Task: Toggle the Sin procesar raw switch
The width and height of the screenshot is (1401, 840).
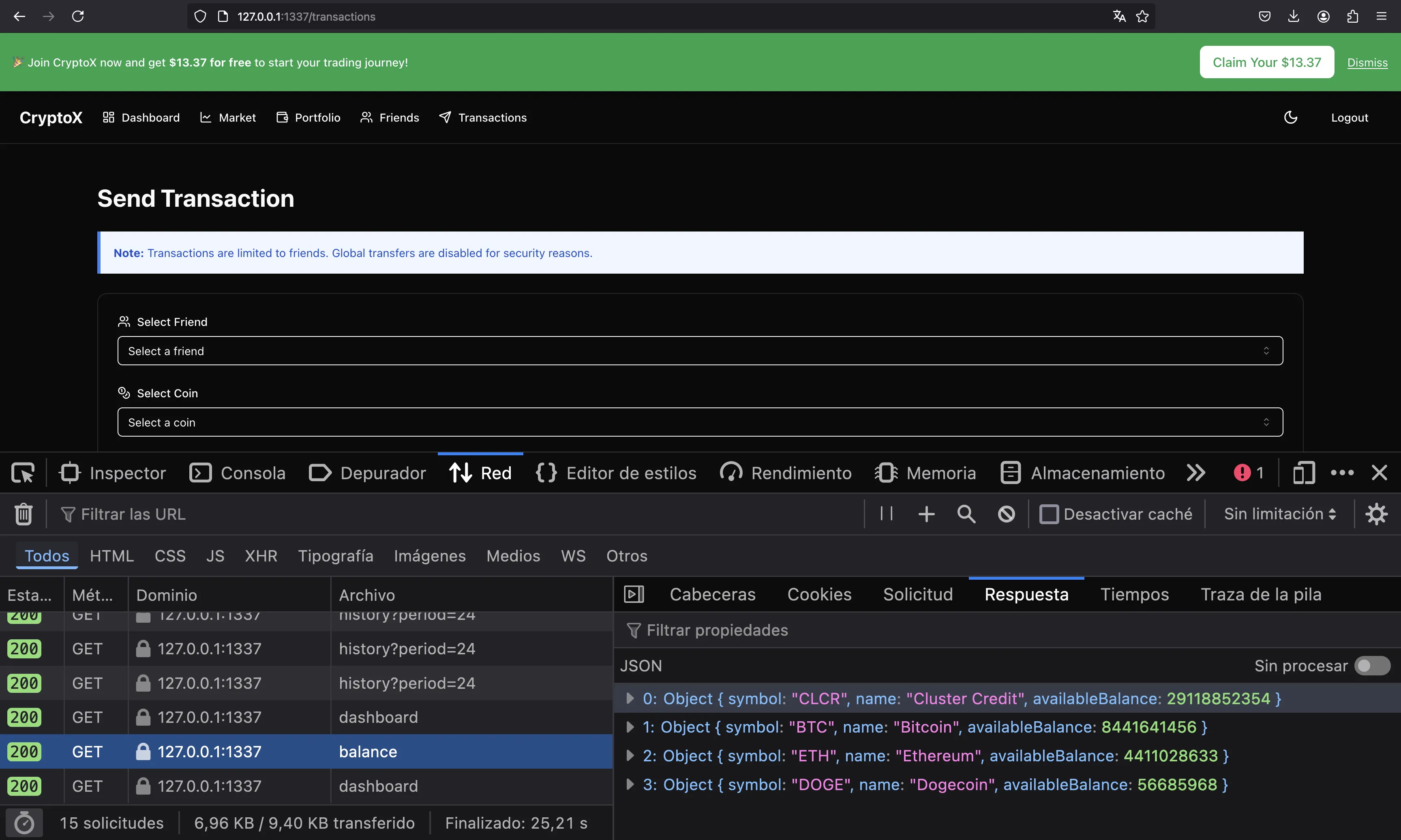Action: click(1372, 666)
